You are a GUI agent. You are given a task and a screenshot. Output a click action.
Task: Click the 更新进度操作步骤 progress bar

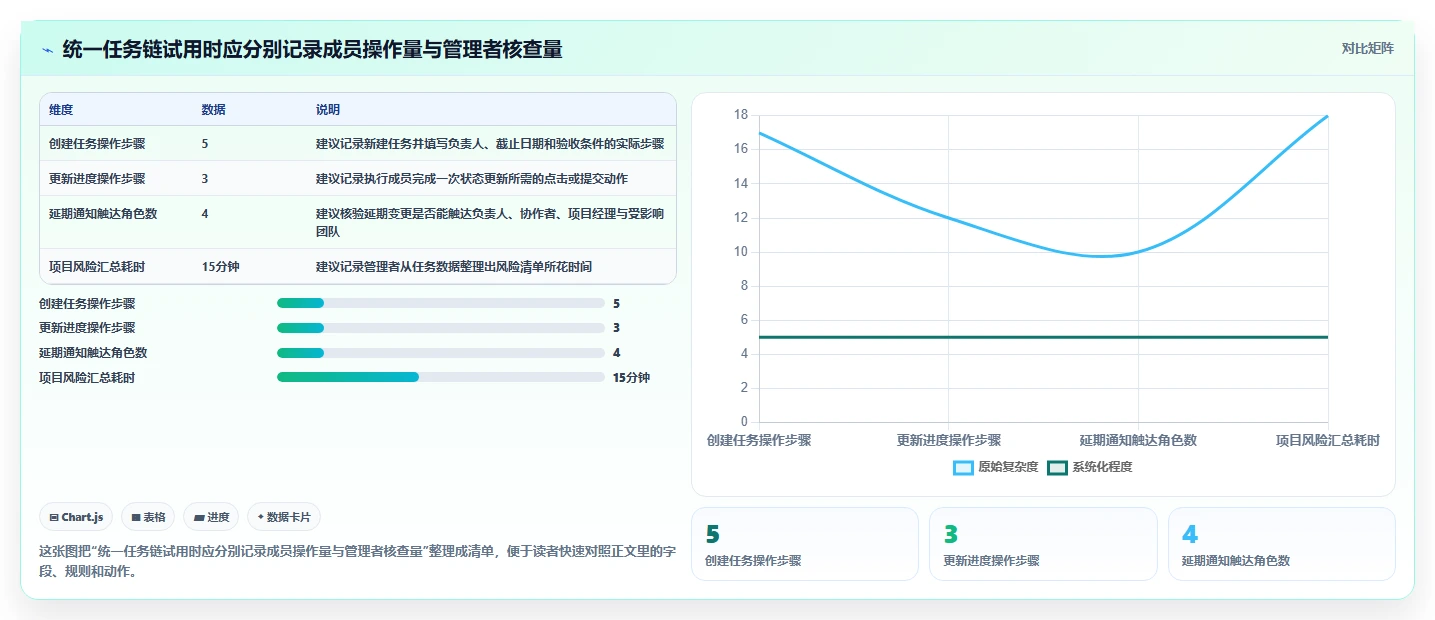point(441,327)
